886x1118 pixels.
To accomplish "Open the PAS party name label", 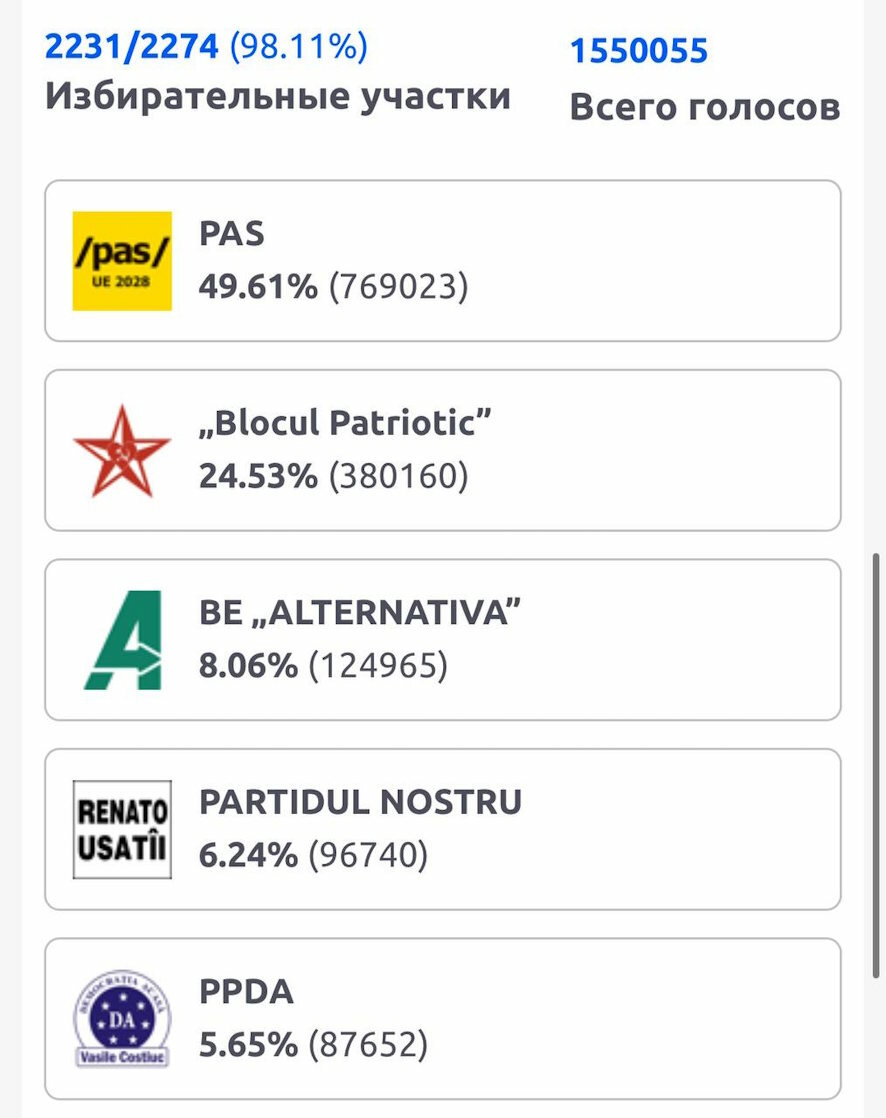I will coord(232,234).
